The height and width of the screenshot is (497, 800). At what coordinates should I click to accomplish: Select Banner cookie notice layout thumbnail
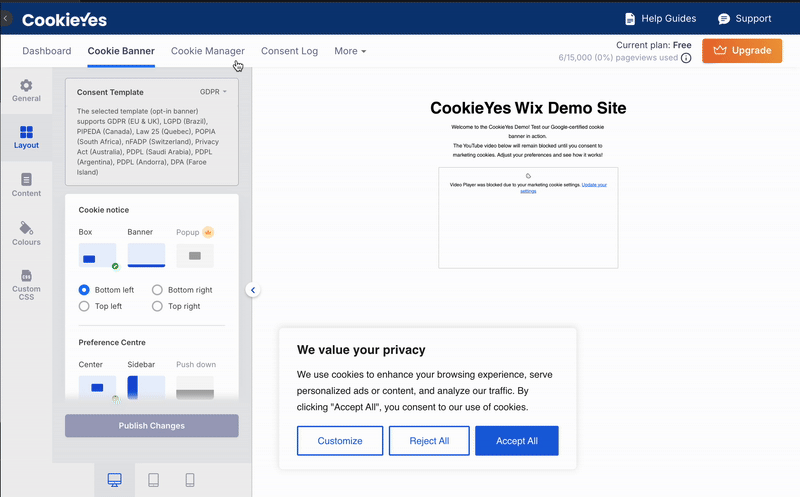pos(146,255)
